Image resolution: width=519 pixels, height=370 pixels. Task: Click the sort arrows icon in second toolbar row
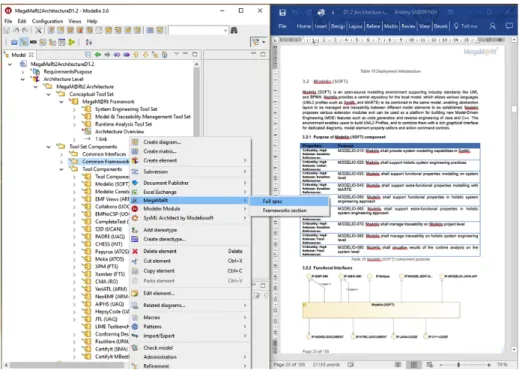tap(89, 42)
